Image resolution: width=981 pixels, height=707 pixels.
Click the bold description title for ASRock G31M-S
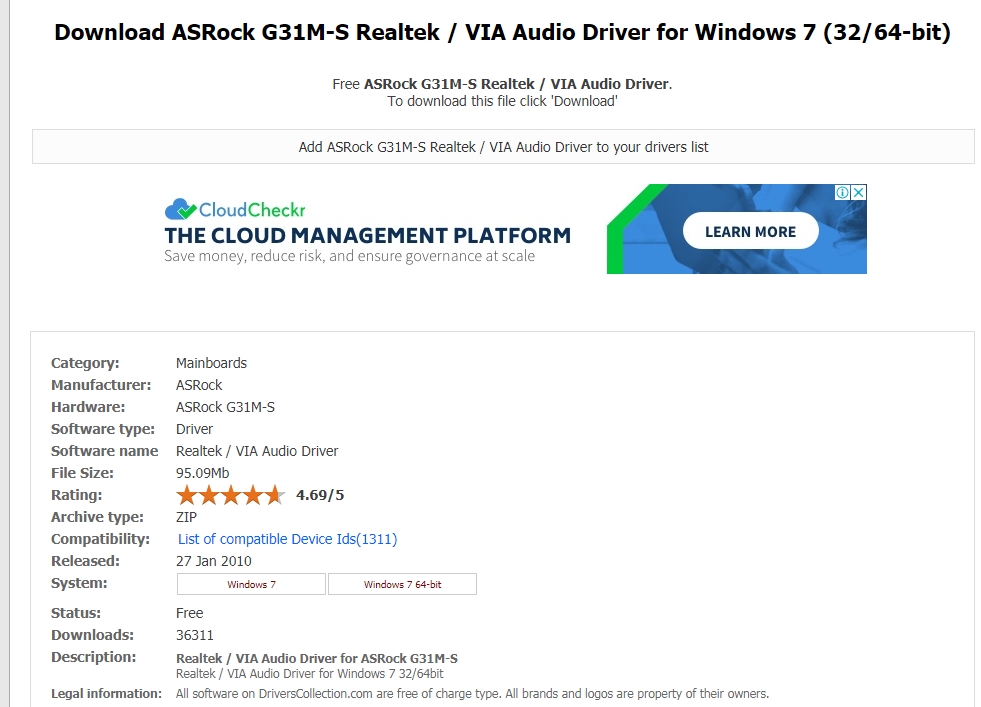tap(317, 658)
